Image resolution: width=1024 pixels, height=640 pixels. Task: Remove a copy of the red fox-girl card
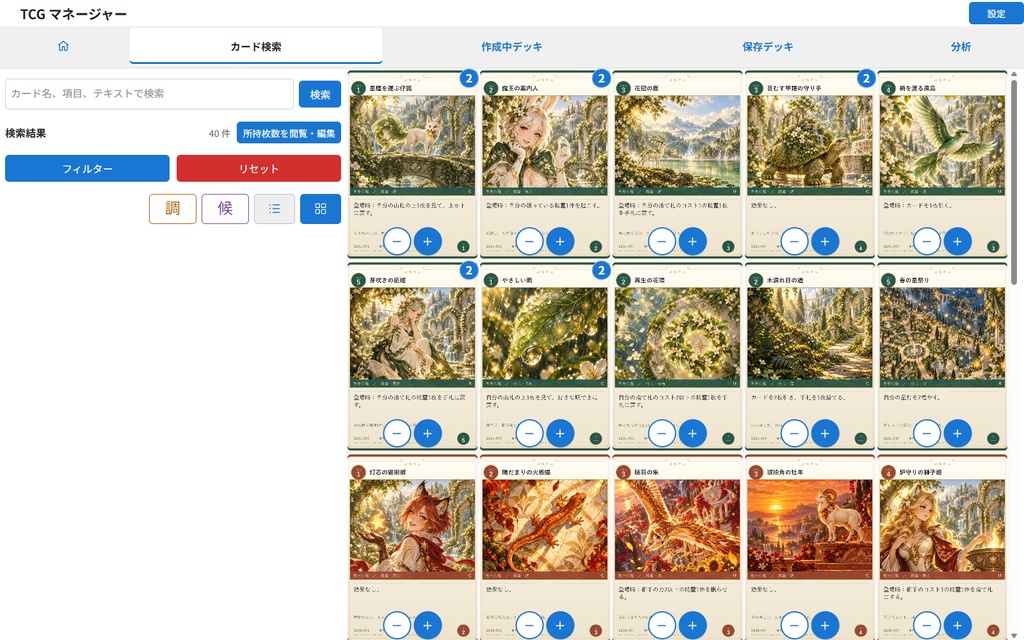(397, 626)
